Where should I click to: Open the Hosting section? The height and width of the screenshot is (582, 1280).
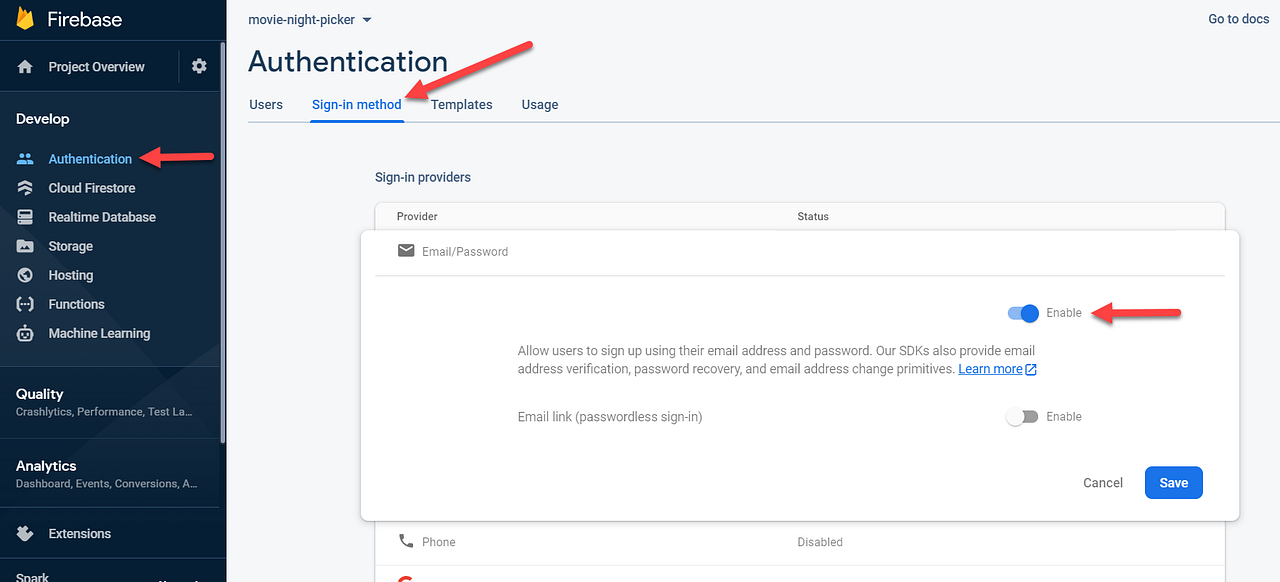tap(70, 274)
